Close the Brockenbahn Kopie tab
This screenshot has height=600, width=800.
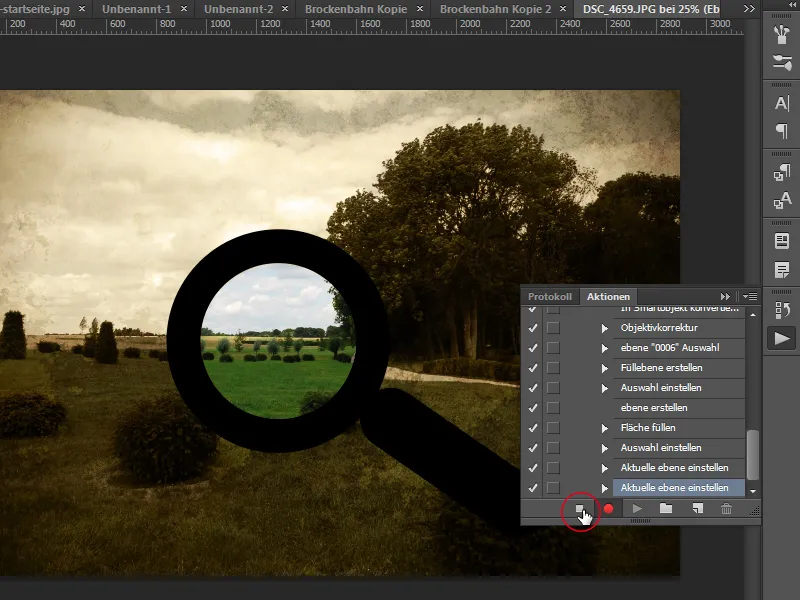[419, 9]
